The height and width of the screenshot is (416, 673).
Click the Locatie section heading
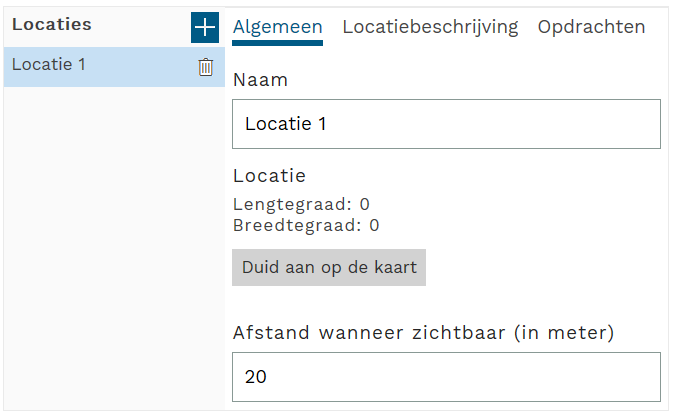tap(269, 176)
